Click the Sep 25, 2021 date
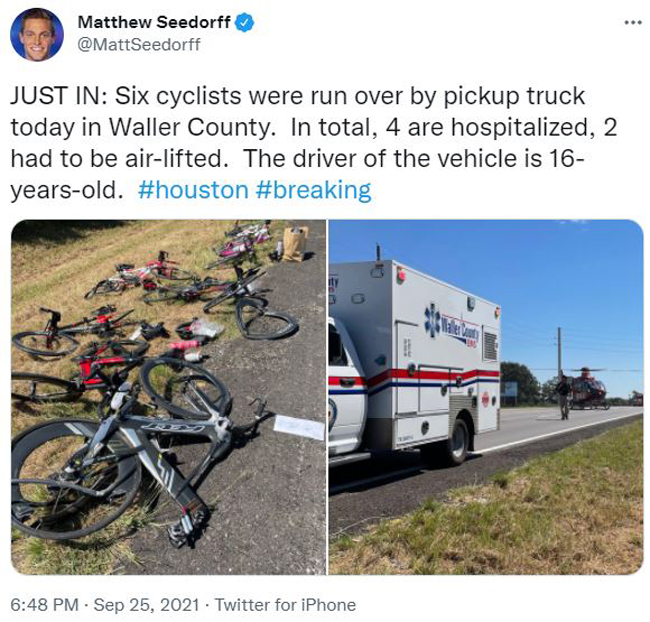 (146, 605)
